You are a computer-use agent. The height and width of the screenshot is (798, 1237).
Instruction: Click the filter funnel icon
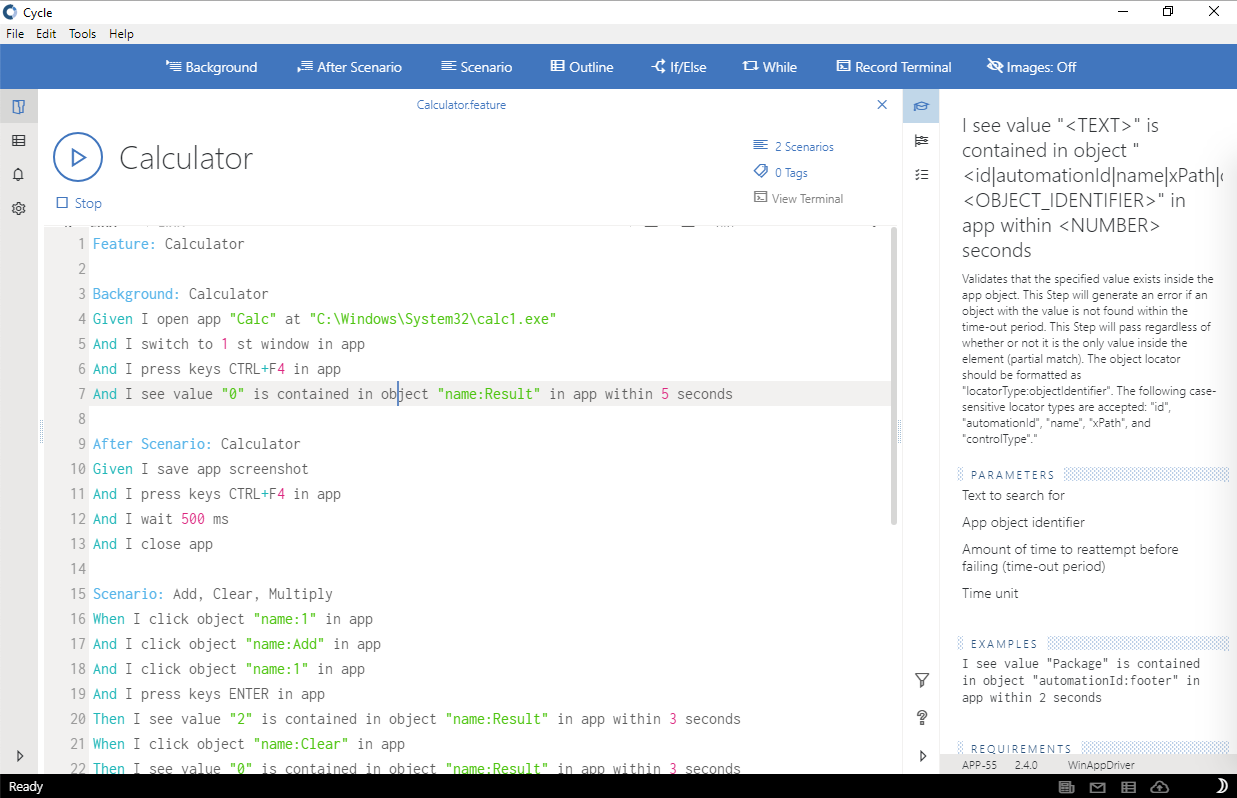point(922,680)
